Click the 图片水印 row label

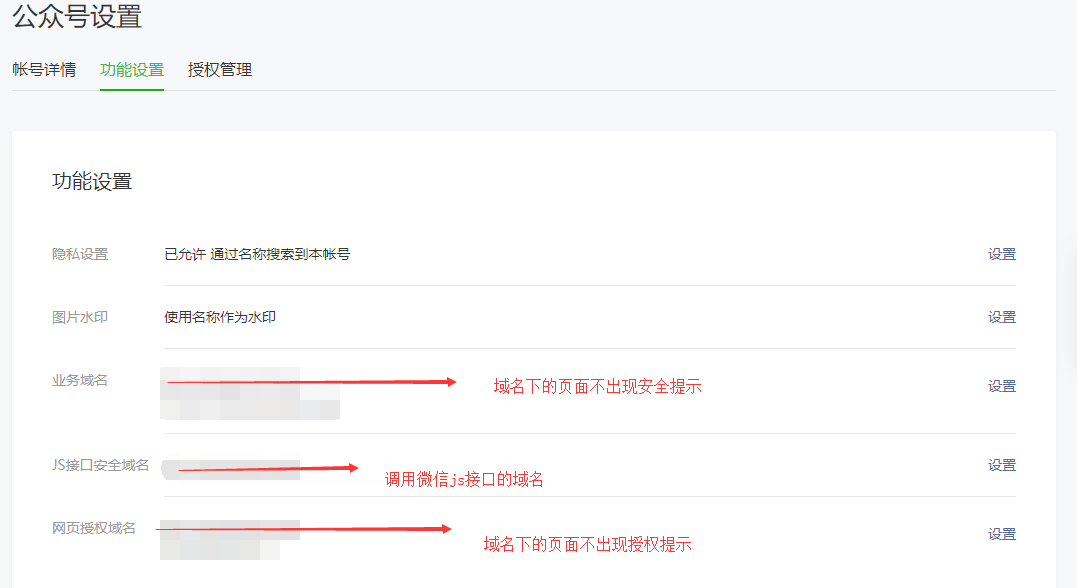click(x=78, y=316)
